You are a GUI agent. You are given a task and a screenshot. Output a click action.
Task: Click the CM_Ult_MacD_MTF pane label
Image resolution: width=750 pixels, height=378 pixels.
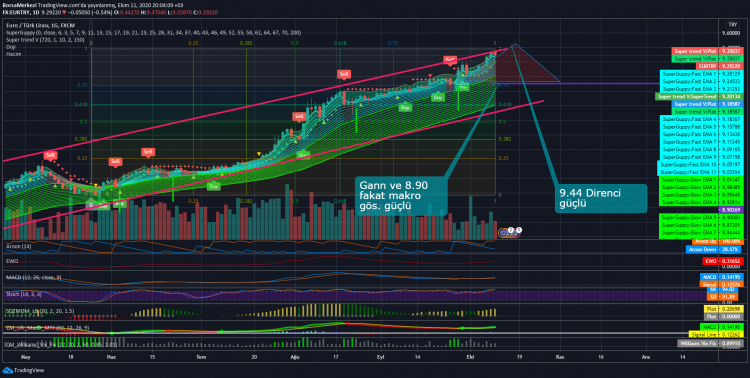47,328
